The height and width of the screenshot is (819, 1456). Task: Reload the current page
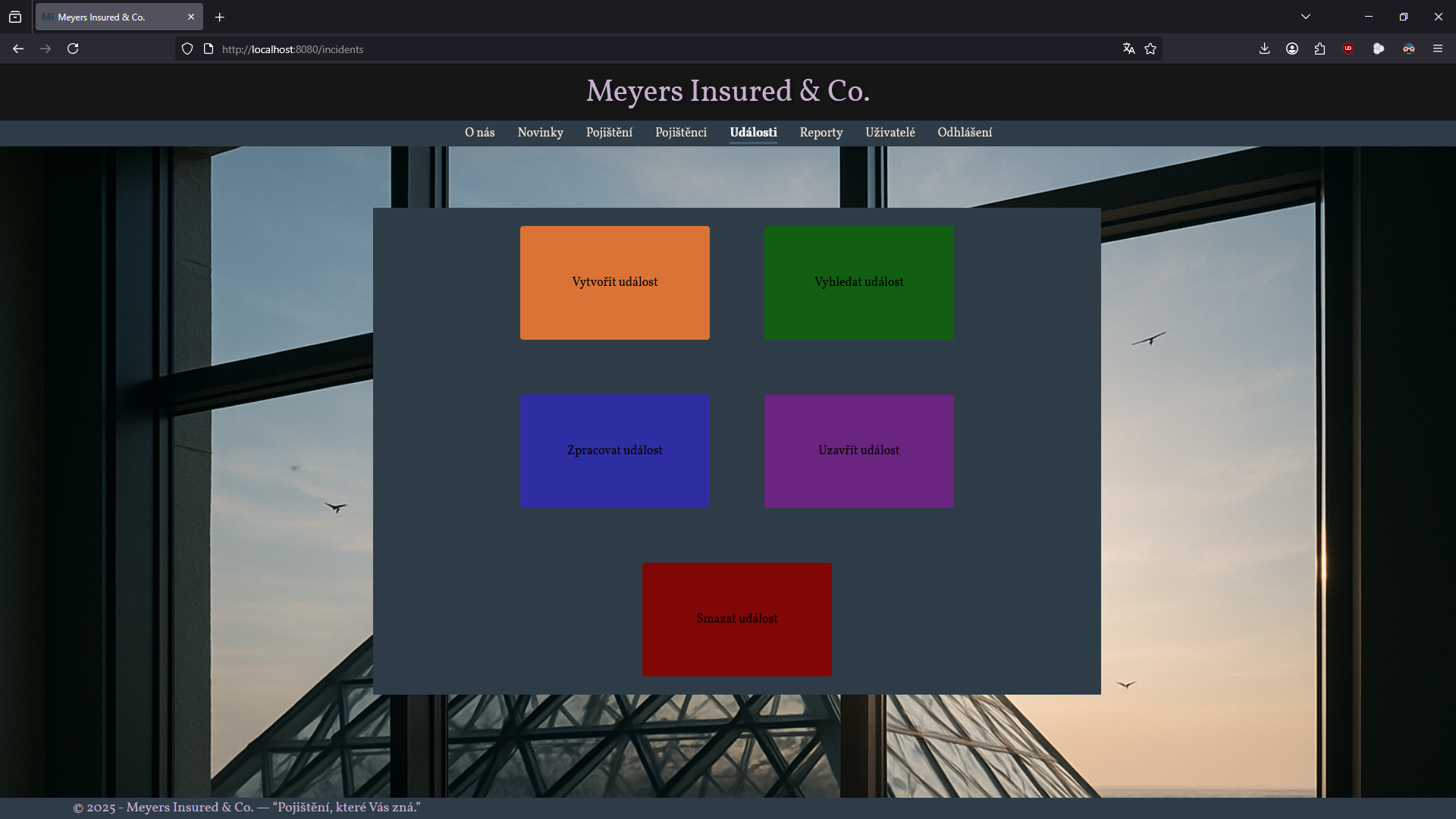[73, 49]
